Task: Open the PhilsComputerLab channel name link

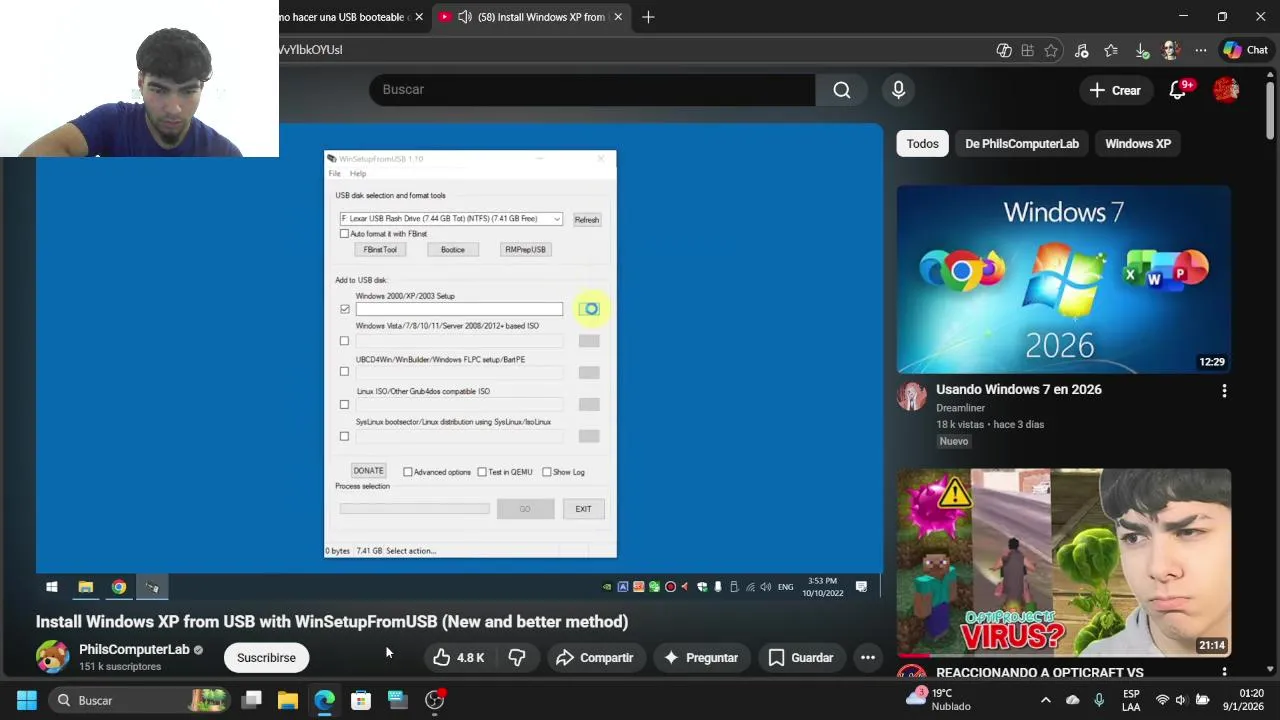Action: point(134,649)
